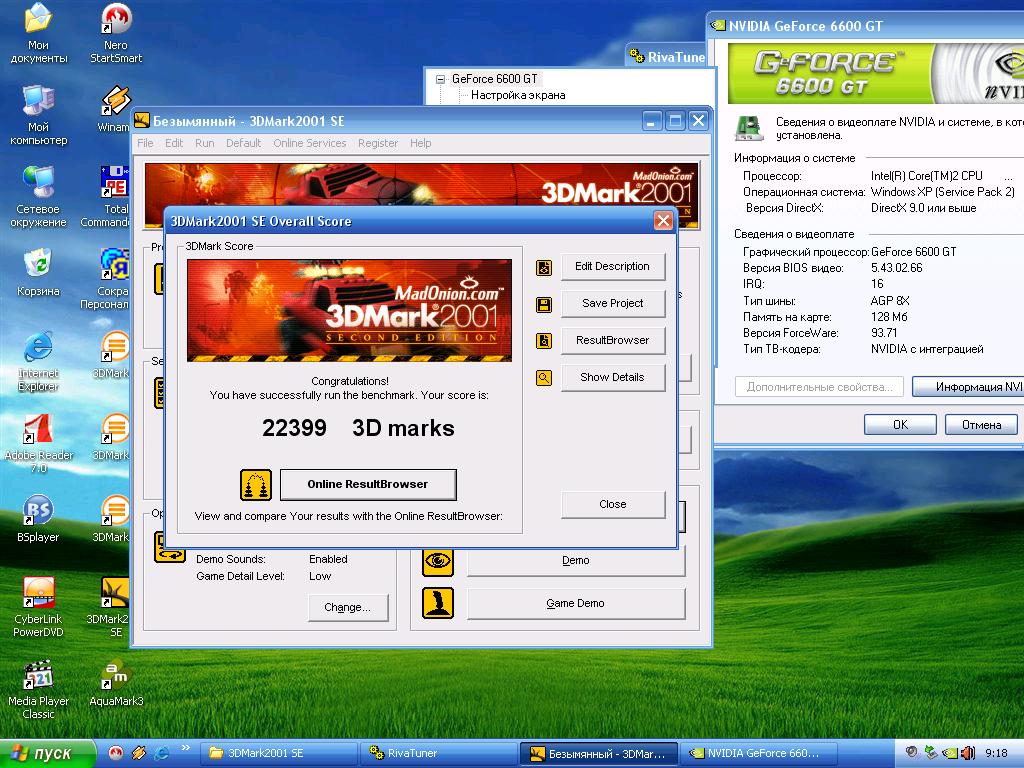The height and width of the screenshot is (768, 1024).
Task: Click the ResultBrowser button
Action: (613, 340)
